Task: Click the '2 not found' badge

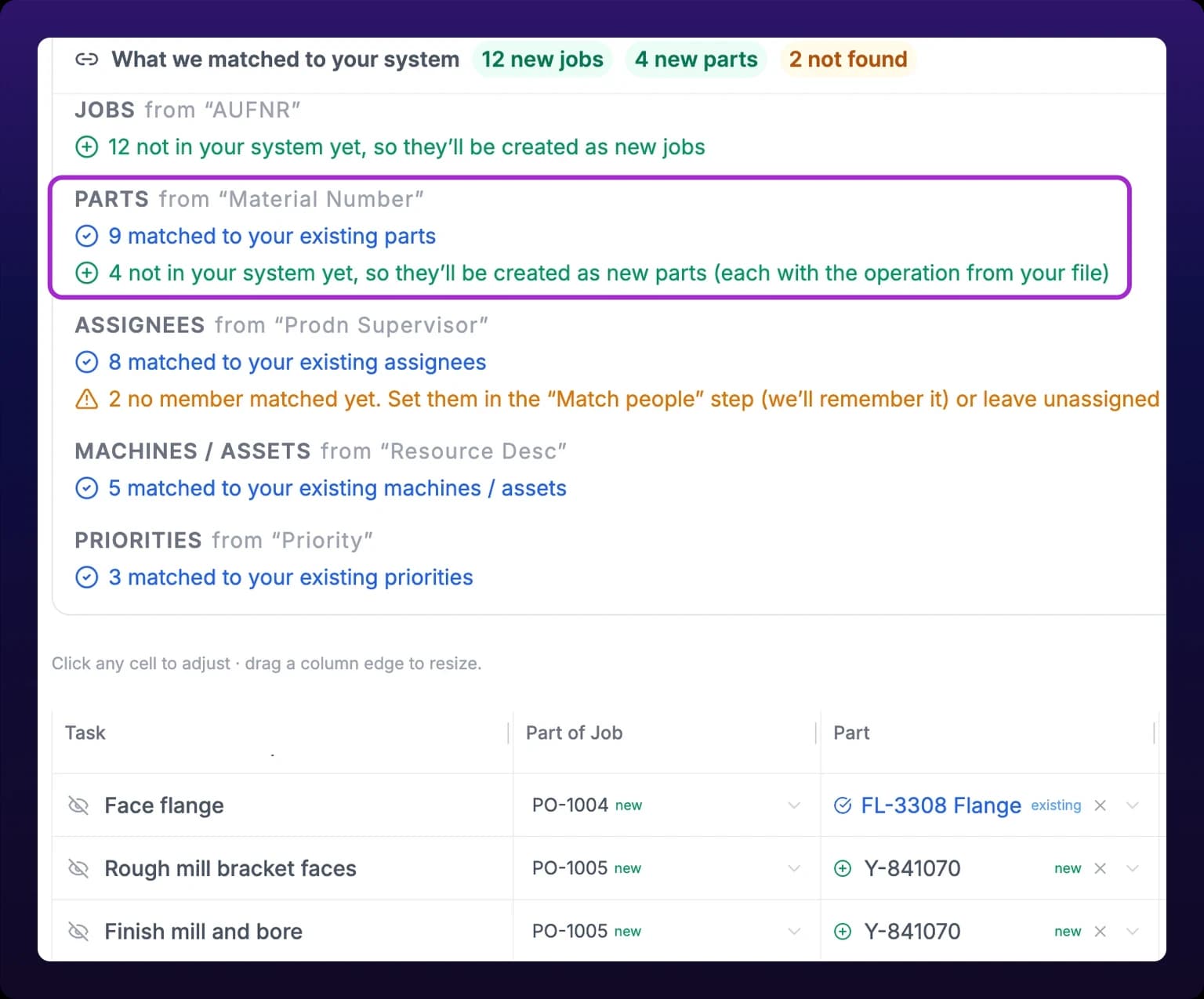Action: (848, 60)
